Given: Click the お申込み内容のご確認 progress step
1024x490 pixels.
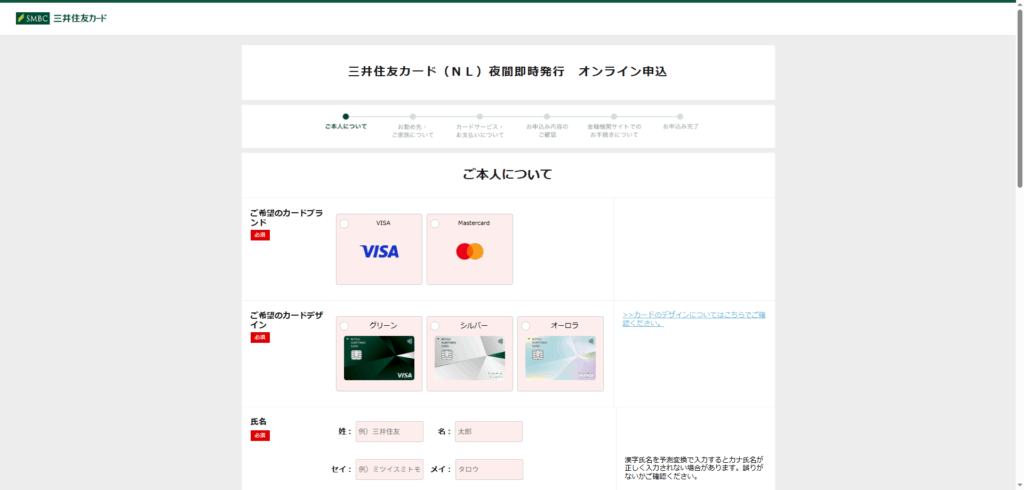Looking at the screenshot, I should (x=547, y=126).
